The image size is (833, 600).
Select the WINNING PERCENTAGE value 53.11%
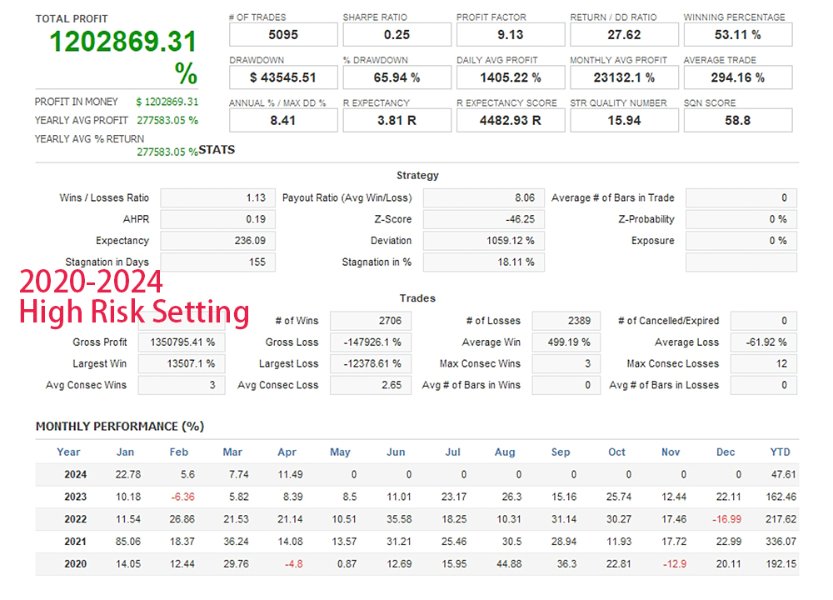(736, 34)
